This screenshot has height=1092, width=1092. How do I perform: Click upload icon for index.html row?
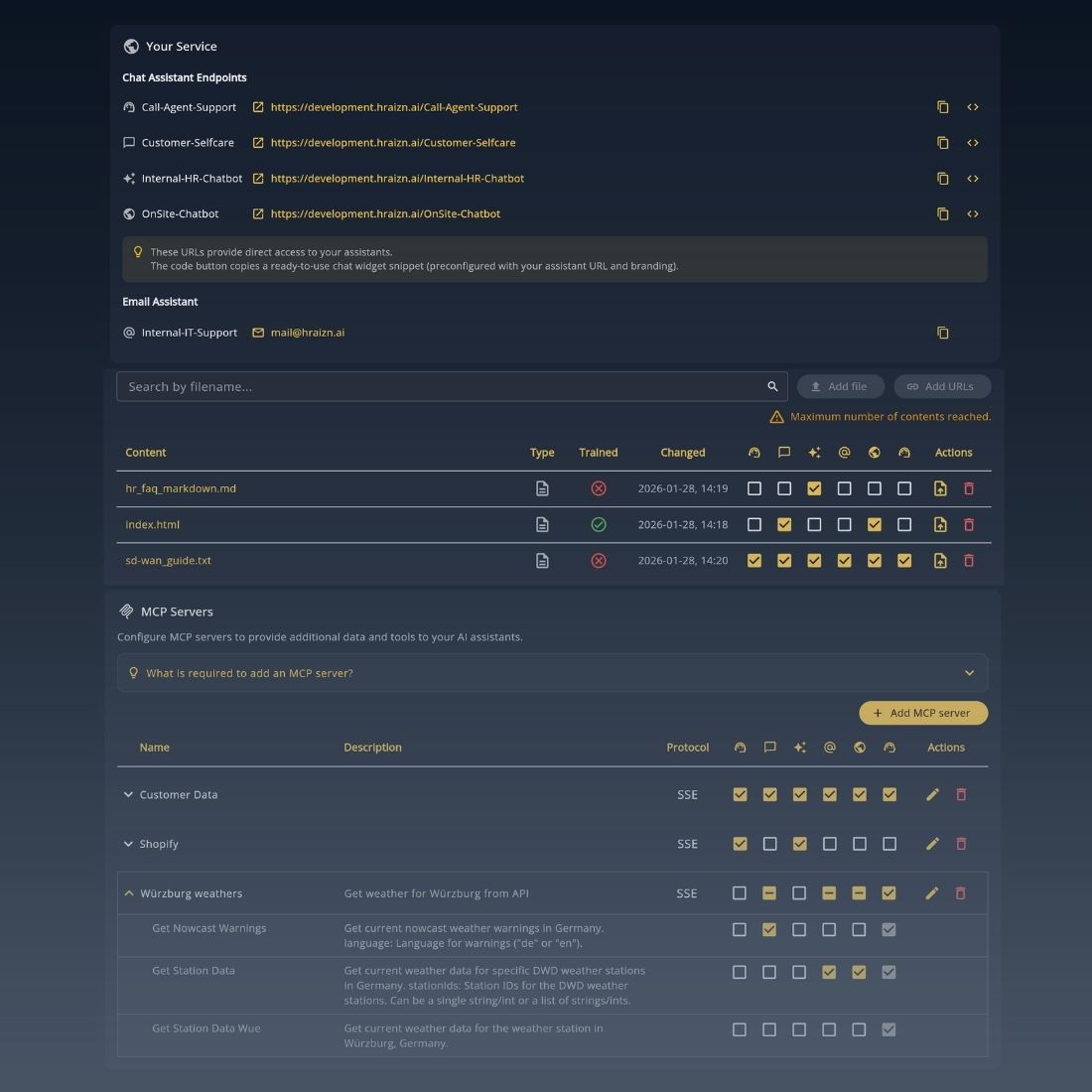pyautogui.click(x=940, y=525)
